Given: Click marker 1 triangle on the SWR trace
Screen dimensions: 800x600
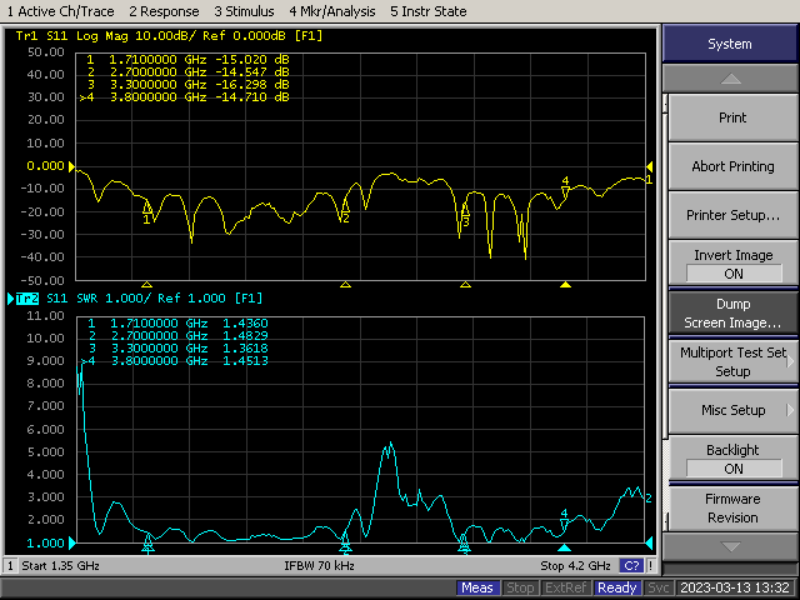Looking at the screenshot, I should 148,543.
